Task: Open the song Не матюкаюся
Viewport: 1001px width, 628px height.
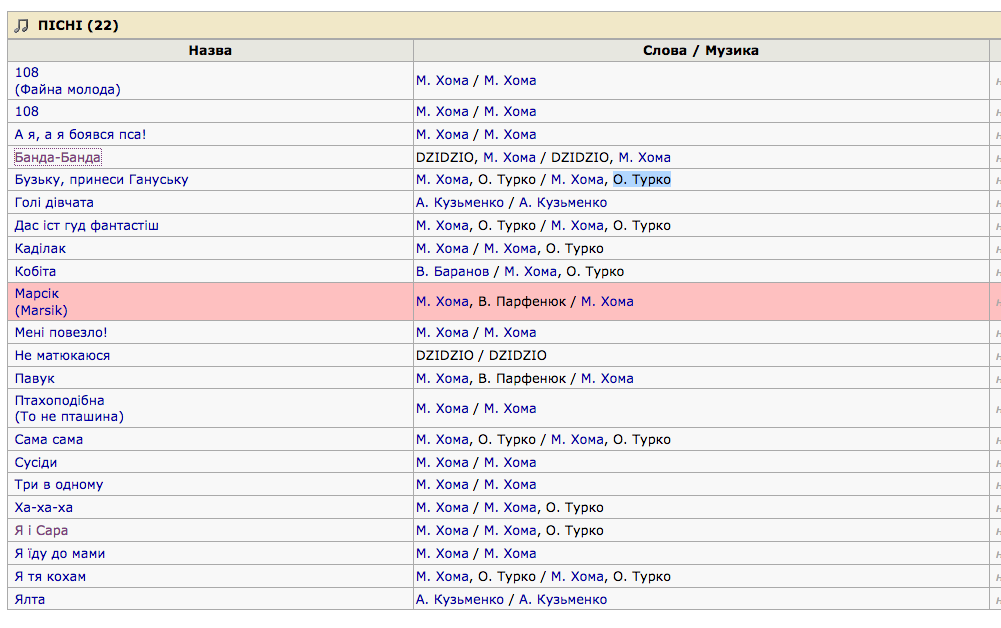Action: 62,356
